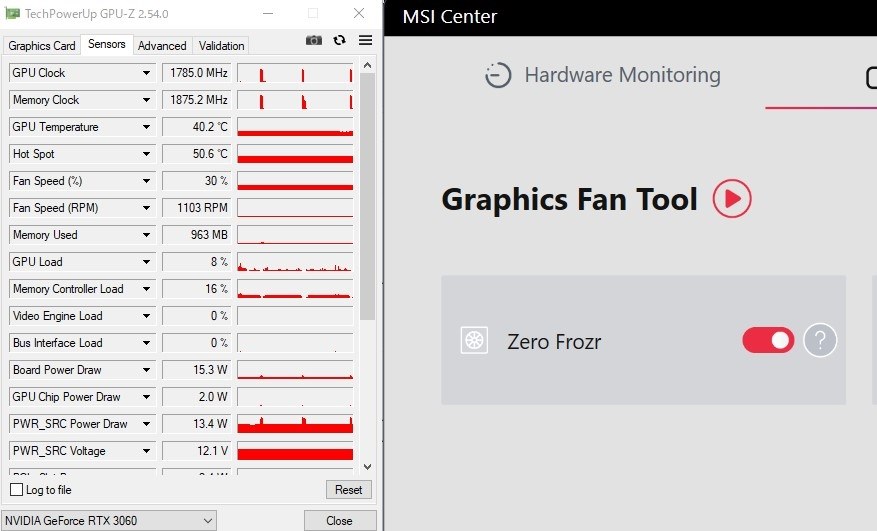
Task: Open the NVIDIA GeForce RTX 3060 selector
Action: (x=109, y=520)
